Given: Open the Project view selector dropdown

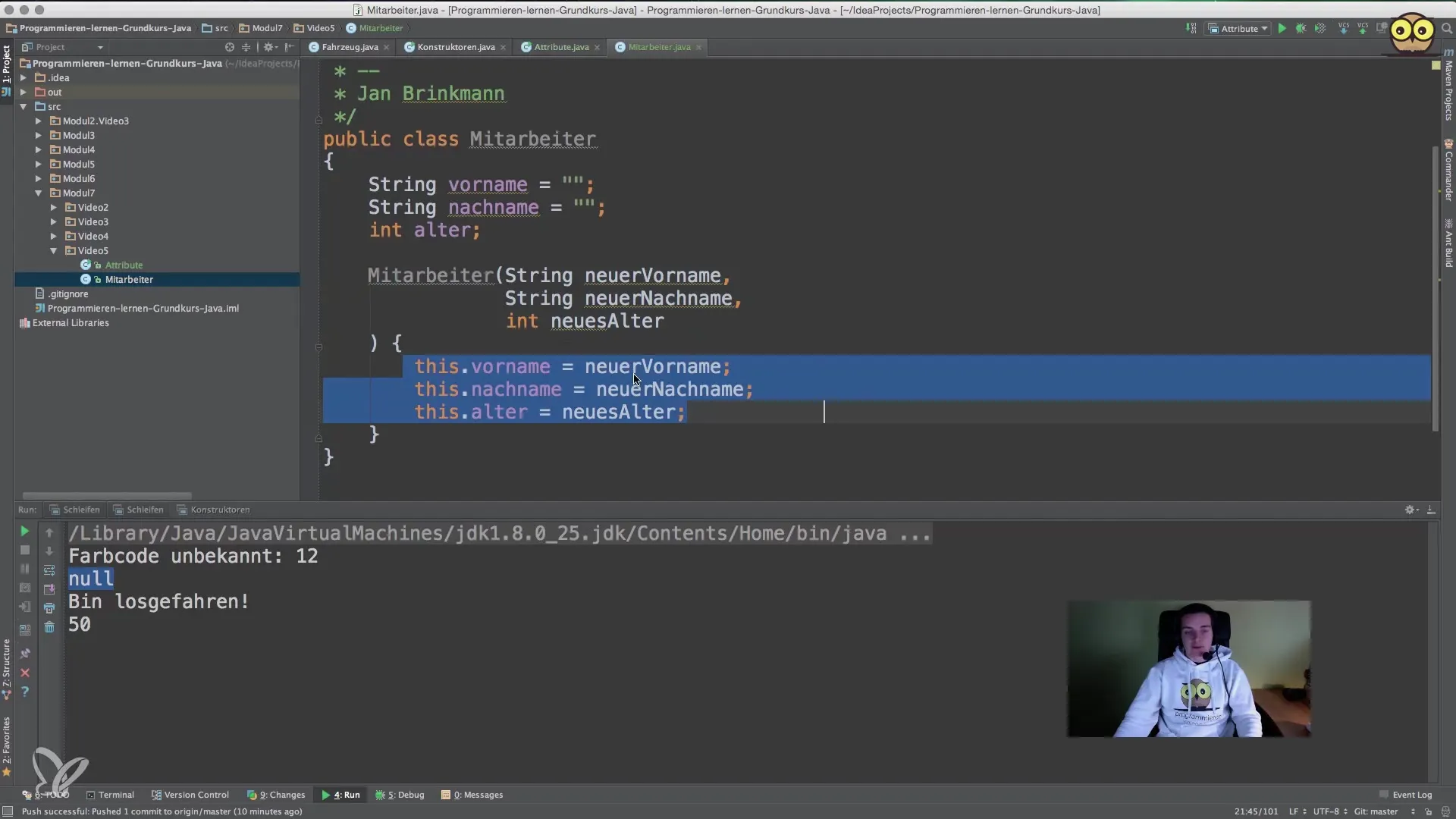Looking at the screenshot, I should coord(62,47).
